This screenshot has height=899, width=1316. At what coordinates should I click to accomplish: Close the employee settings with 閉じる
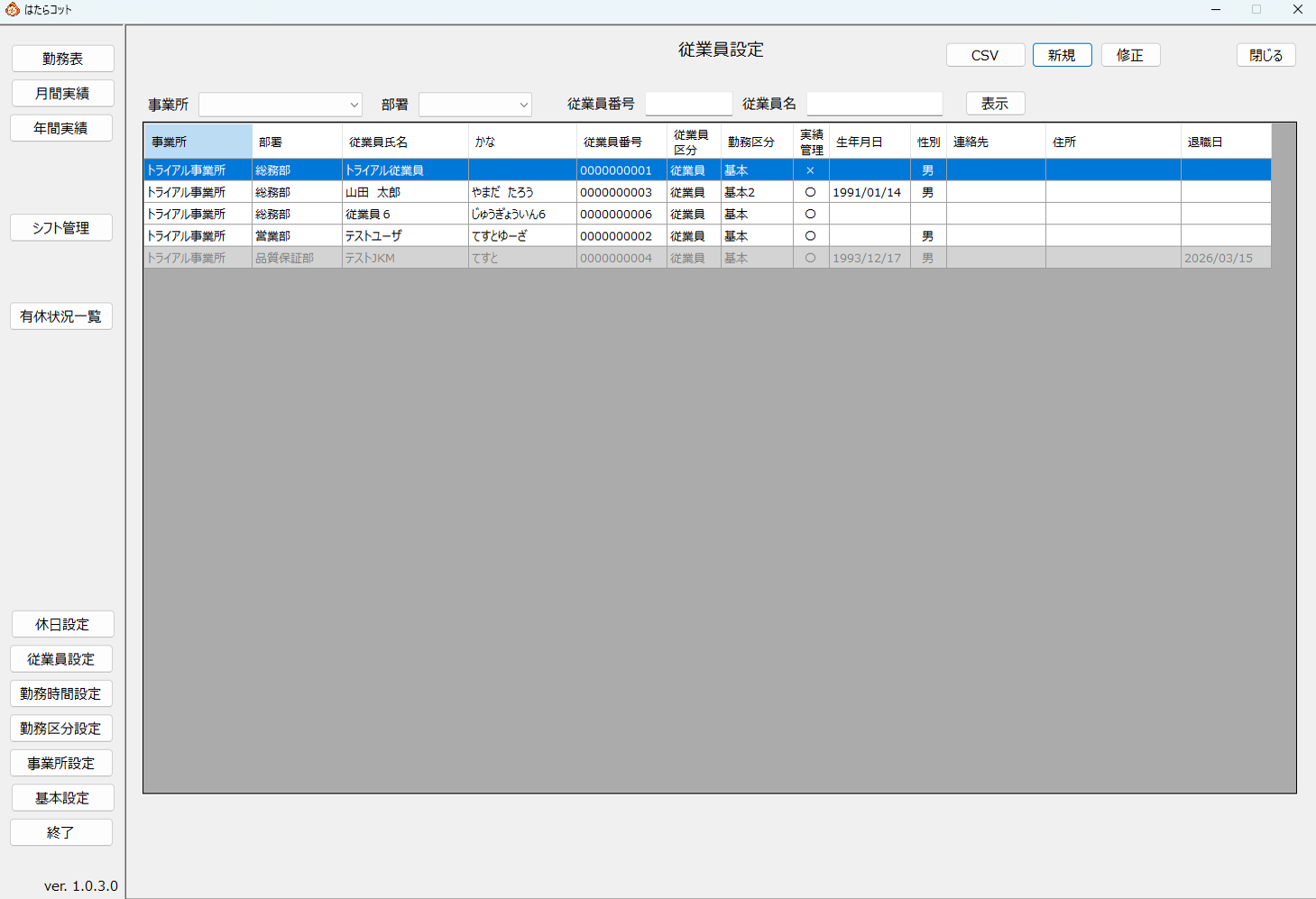pyautogui.click(x=1265, y=55)
